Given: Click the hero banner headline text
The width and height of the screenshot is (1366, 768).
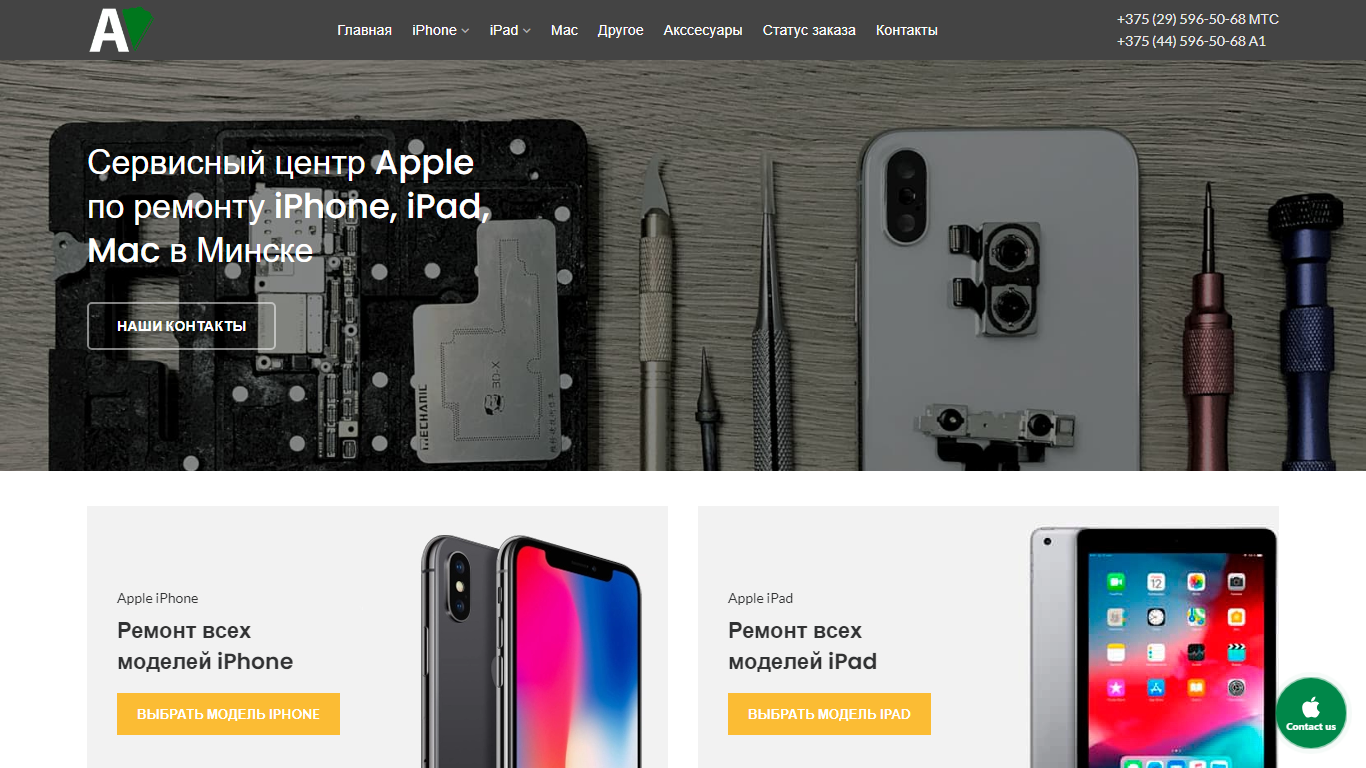Looking at the screenshot, I should (289, 206).
